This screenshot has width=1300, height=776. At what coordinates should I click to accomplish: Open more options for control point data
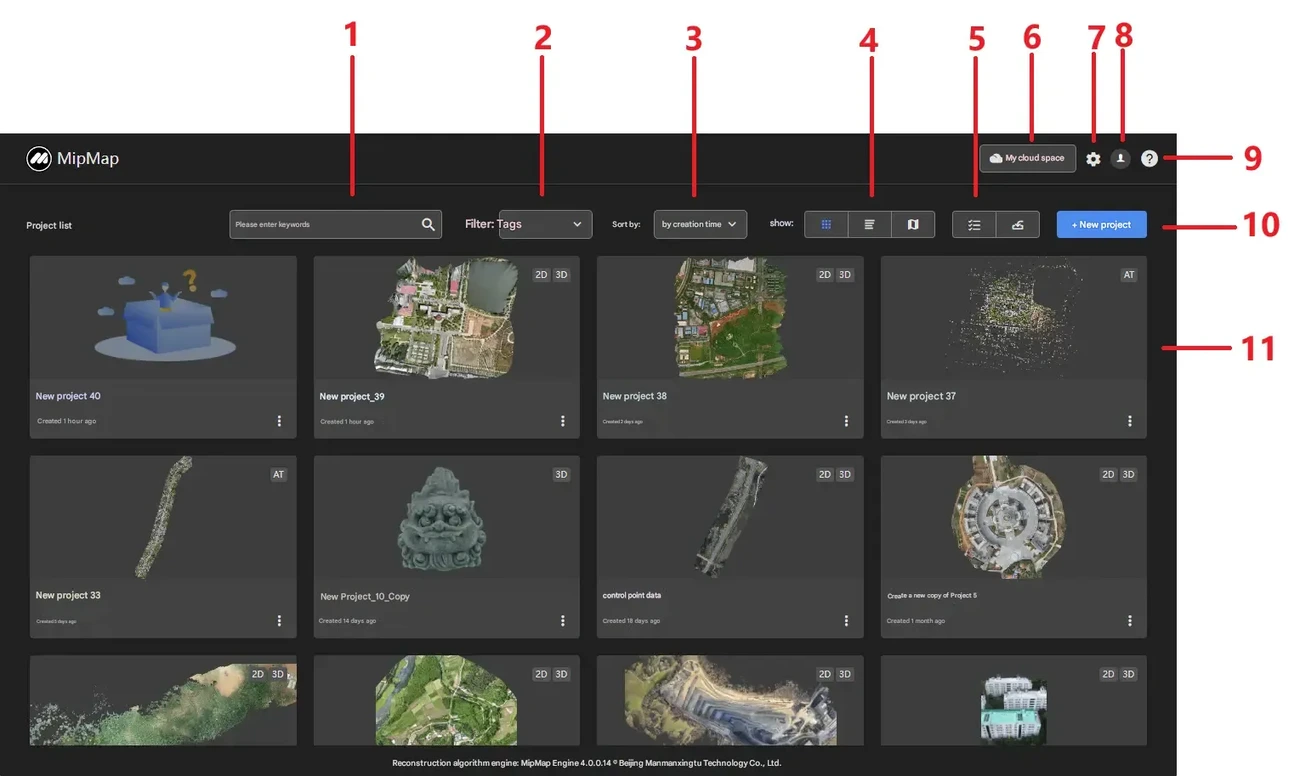846,621
